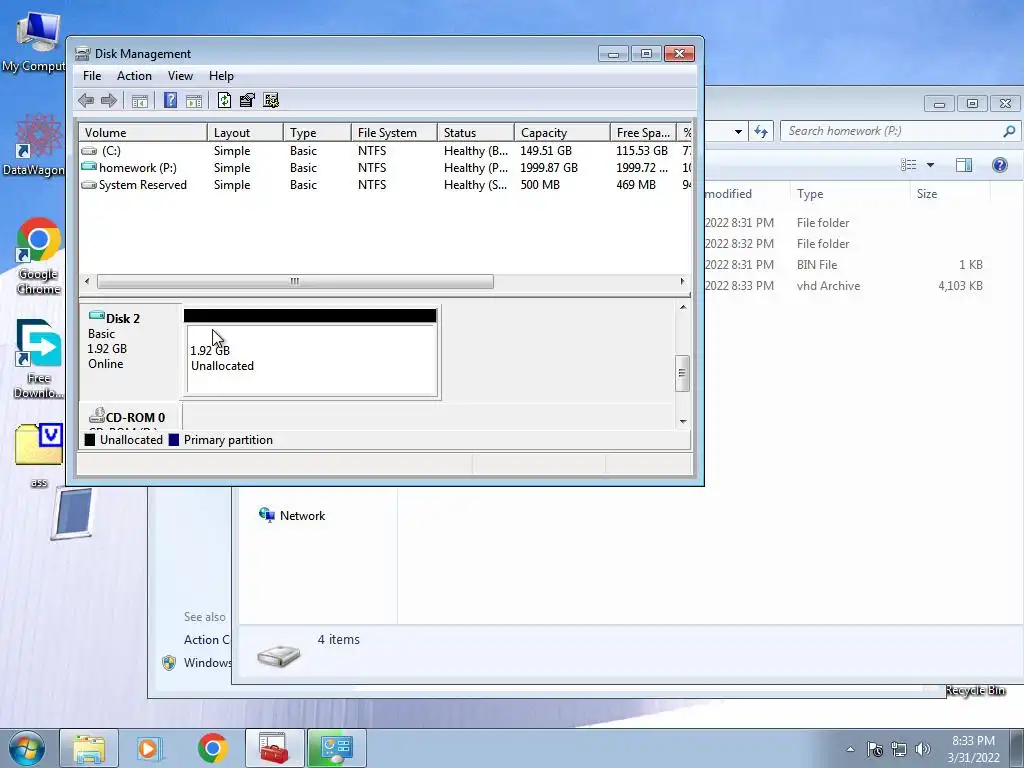1024x768 pixels.
Task: Click the Forward arrow in Disk Management toolbar
Action: pos(109,101)
